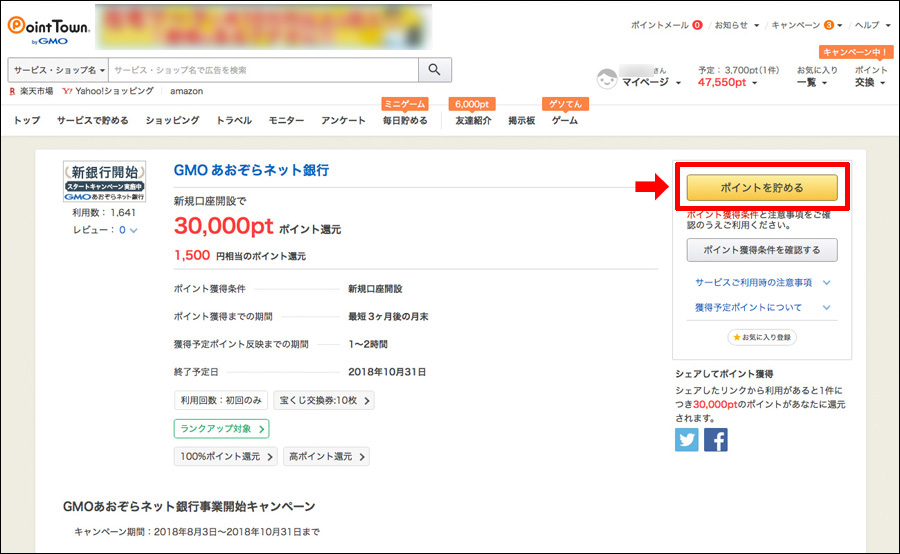Open the 友達紹介 nav tab
The image size is (900, 554).
pyautogui.click(x=474, y=121)
